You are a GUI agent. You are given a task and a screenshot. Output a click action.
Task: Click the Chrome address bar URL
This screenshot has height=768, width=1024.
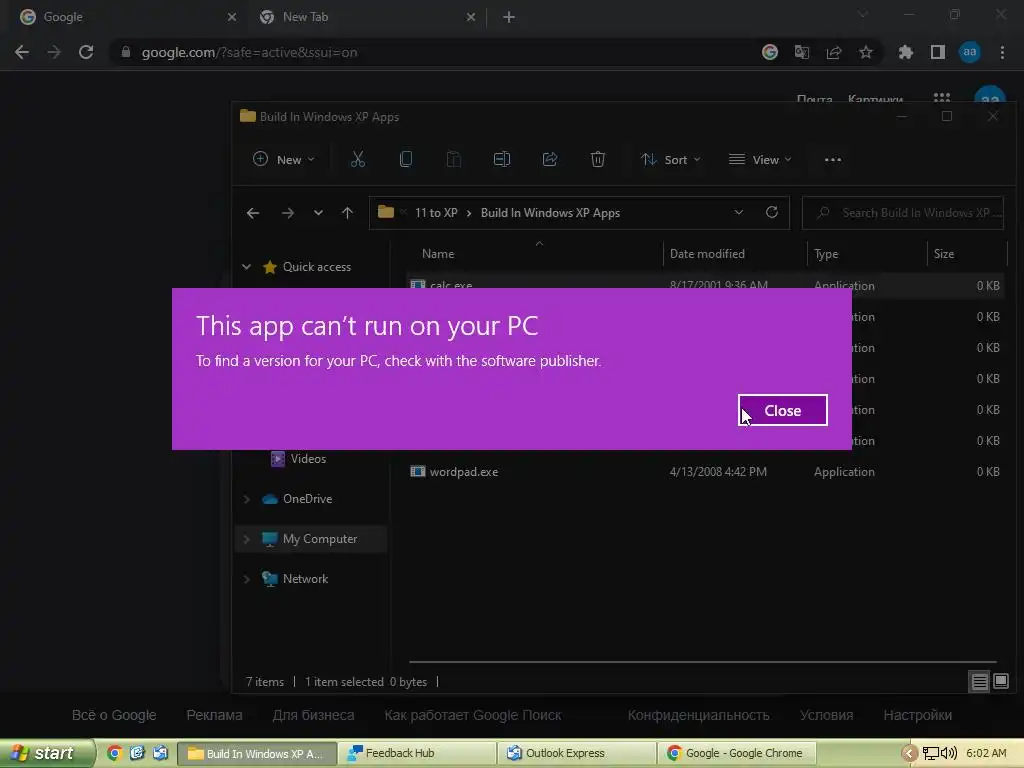[249, 52]
